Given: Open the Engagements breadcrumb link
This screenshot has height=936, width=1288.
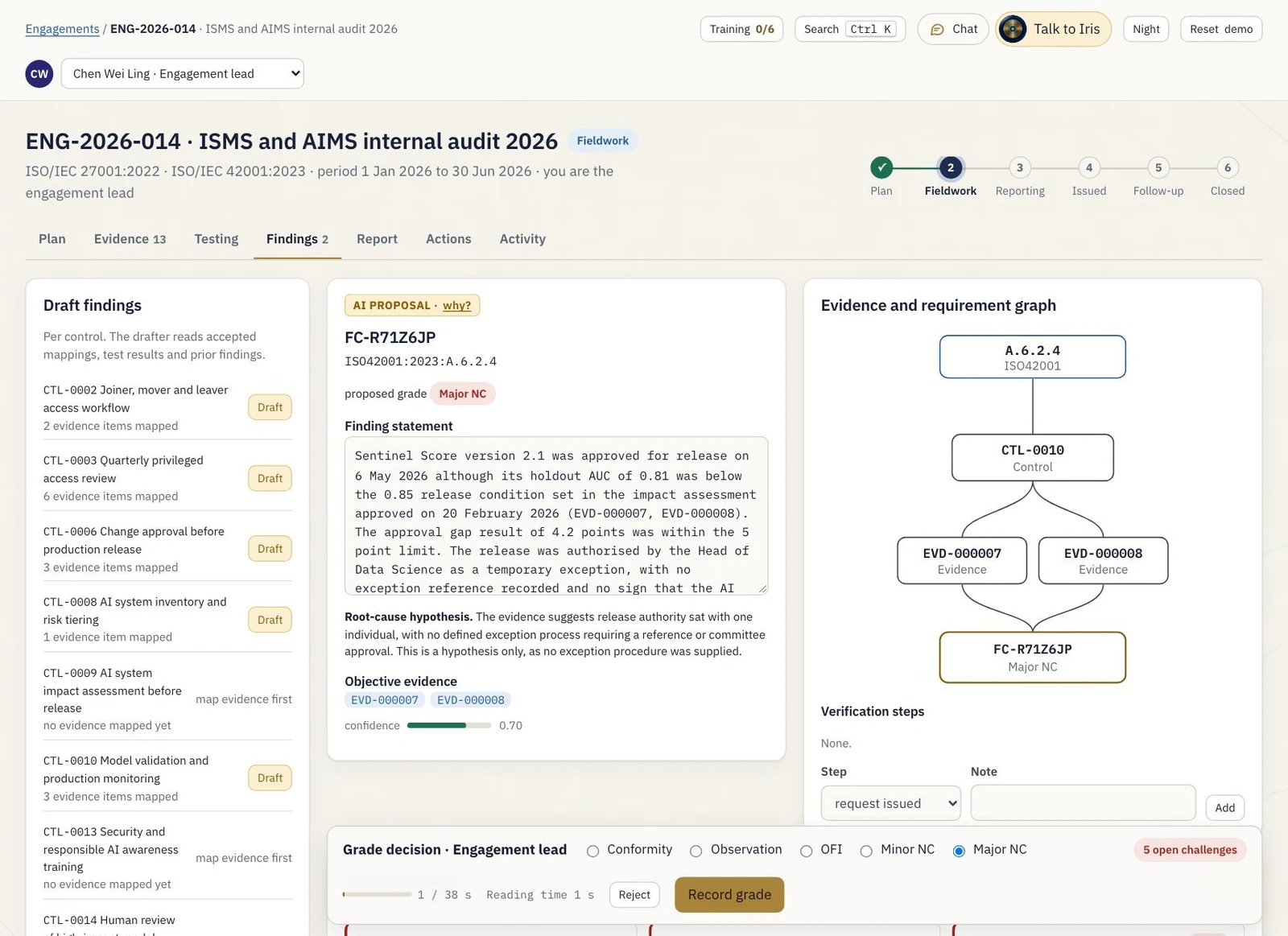Looking at the screenshot, I should [x=62, y=29].
